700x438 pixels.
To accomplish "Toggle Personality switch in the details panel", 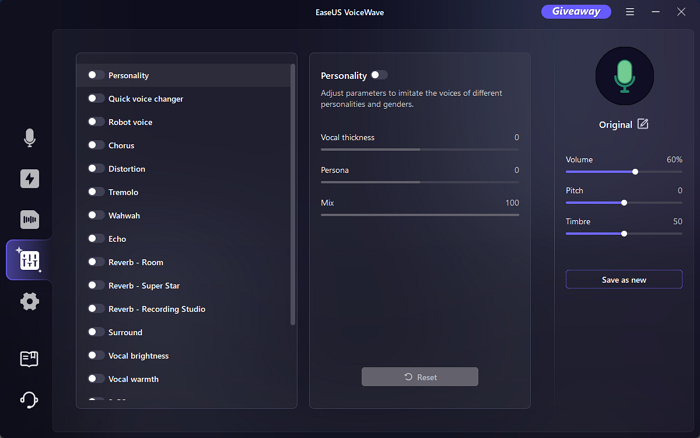I will (x=379, y=75).
